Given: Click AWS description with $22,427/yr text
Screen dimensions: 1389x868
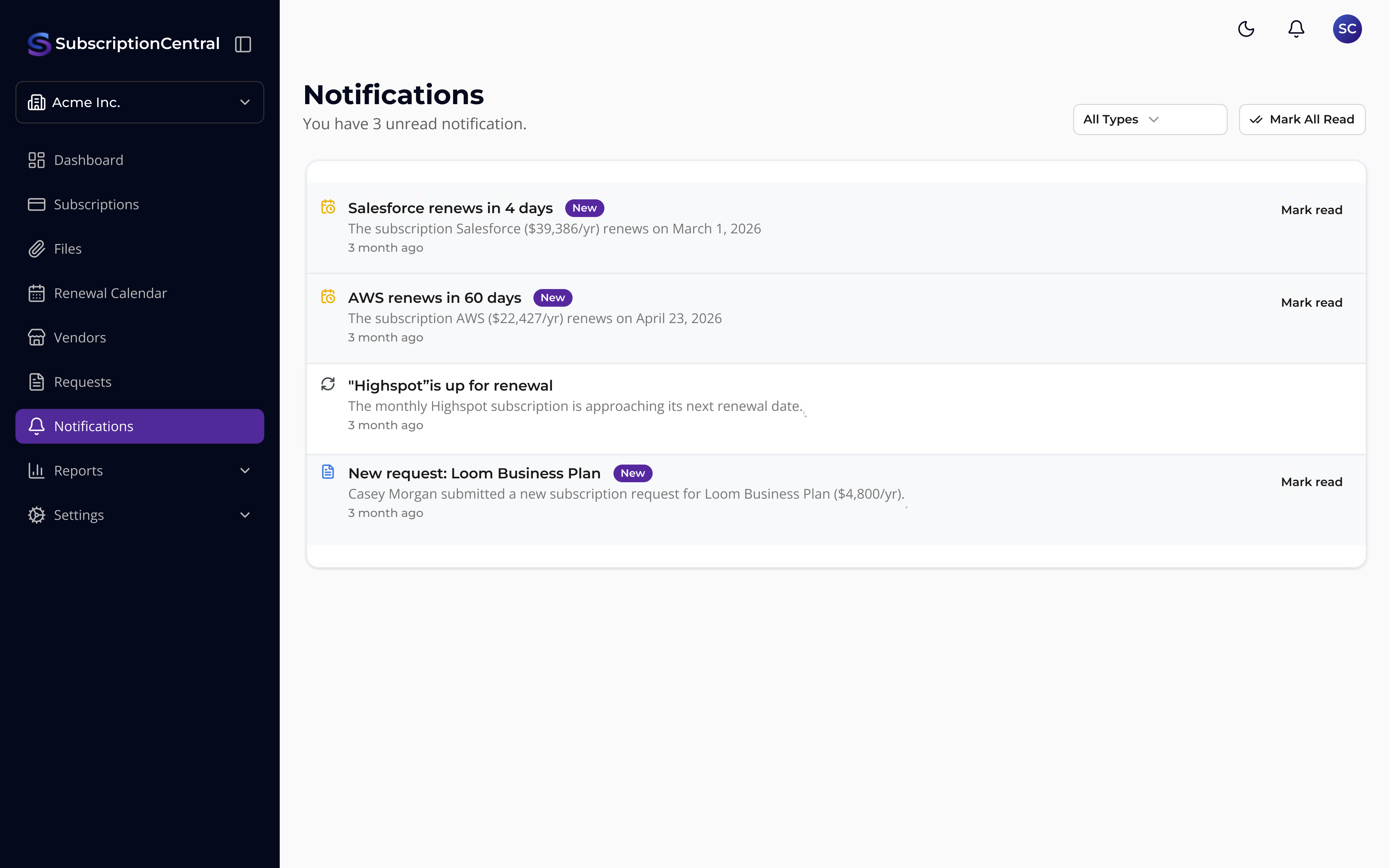Looking at the screenshot, I should [x=535, y=319].
